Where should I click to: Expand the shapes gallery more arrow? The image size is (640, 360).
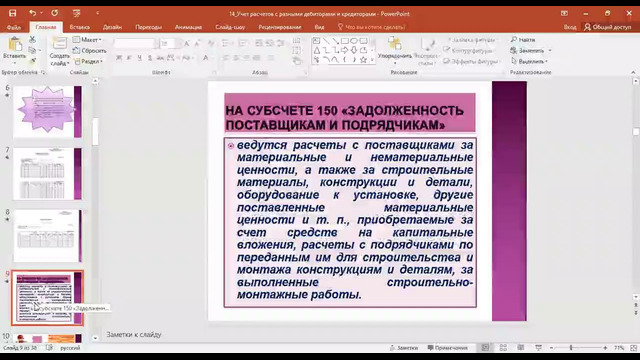[x=372, y=60]
